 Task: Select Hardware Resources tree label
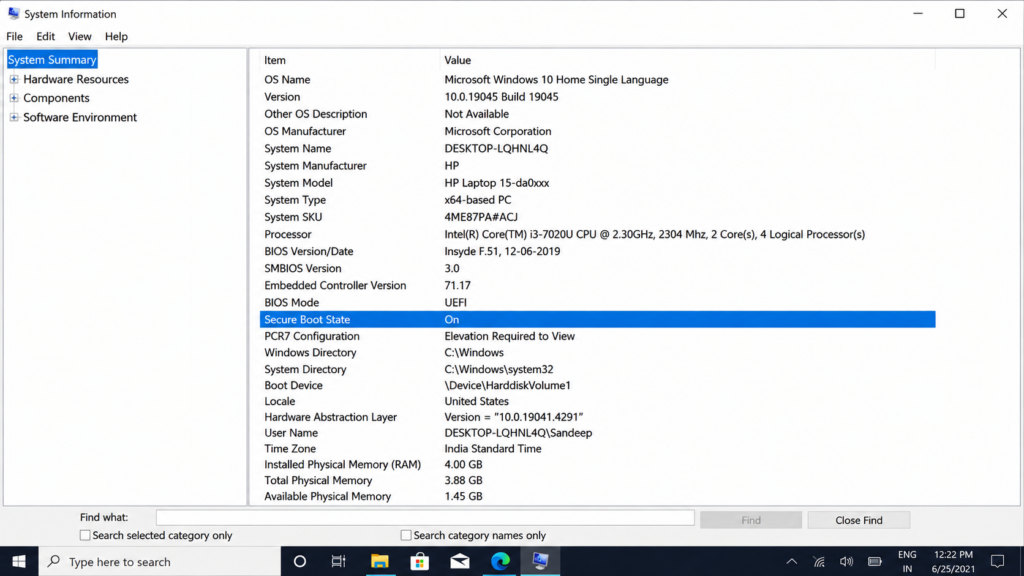click(x=76, y=79)
